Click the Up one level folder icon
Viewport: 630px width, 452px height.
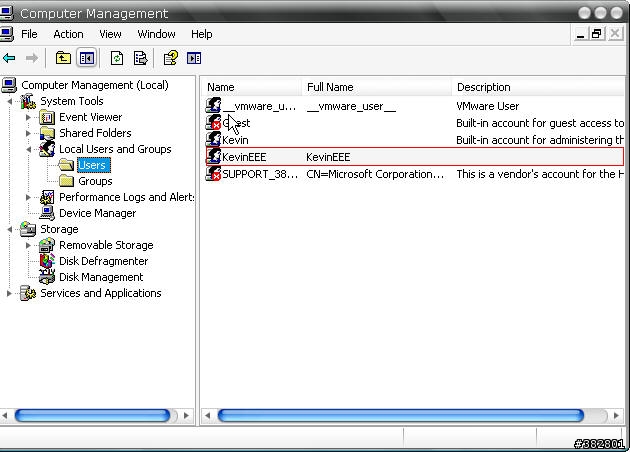(x=63, y=58)
